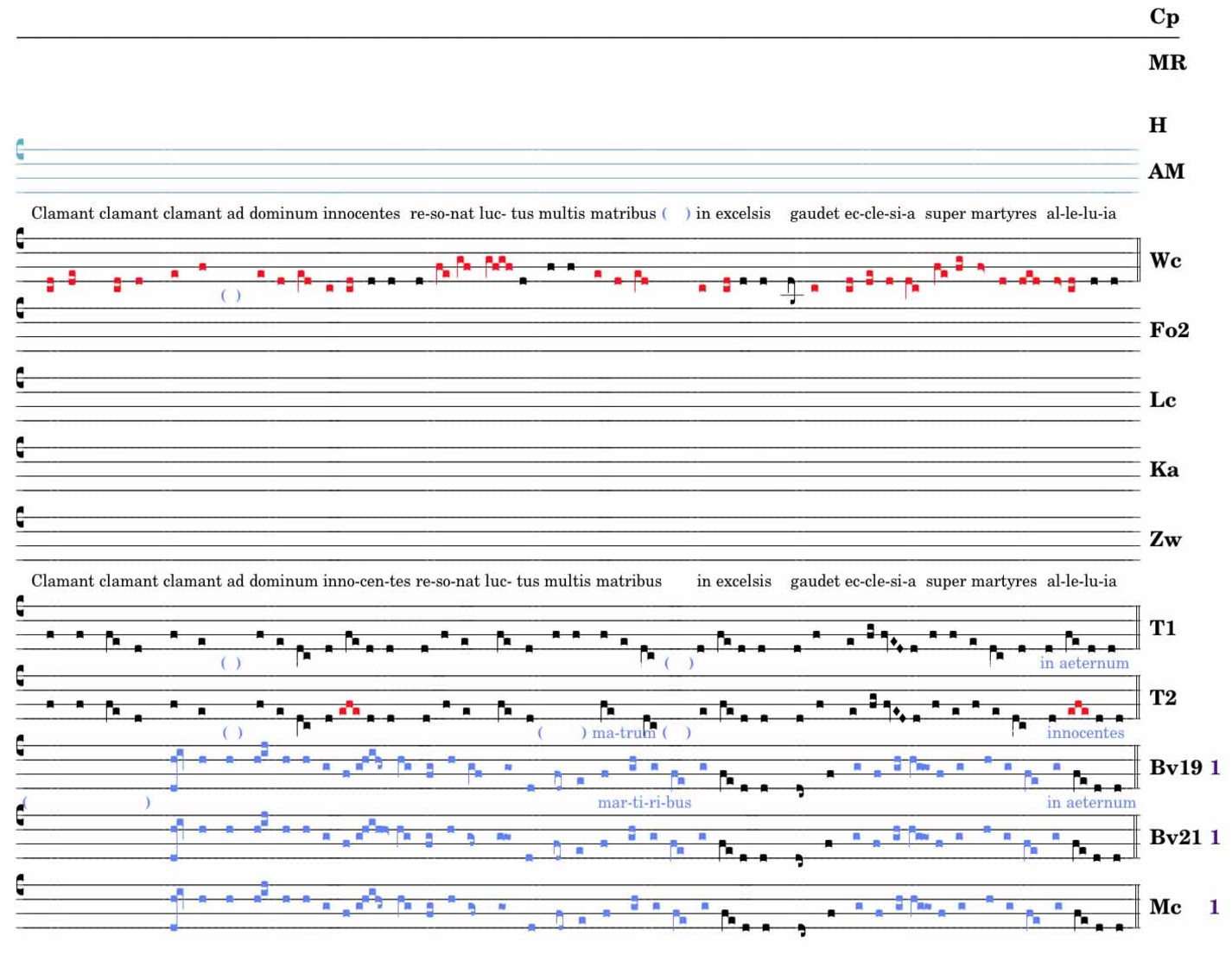The image size is (1232, 968).
Task: Click the Wc manuscript label
Action: click(1165, 260)
